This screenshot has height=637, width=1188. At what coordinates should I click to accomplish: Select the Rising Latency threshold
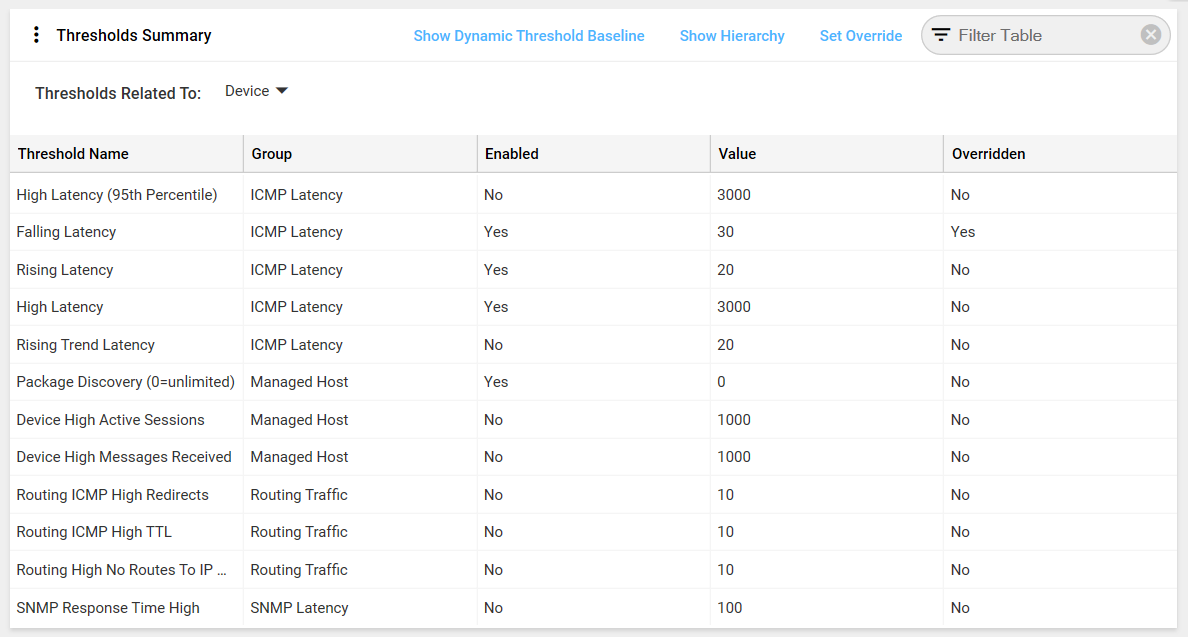(65, 269)
